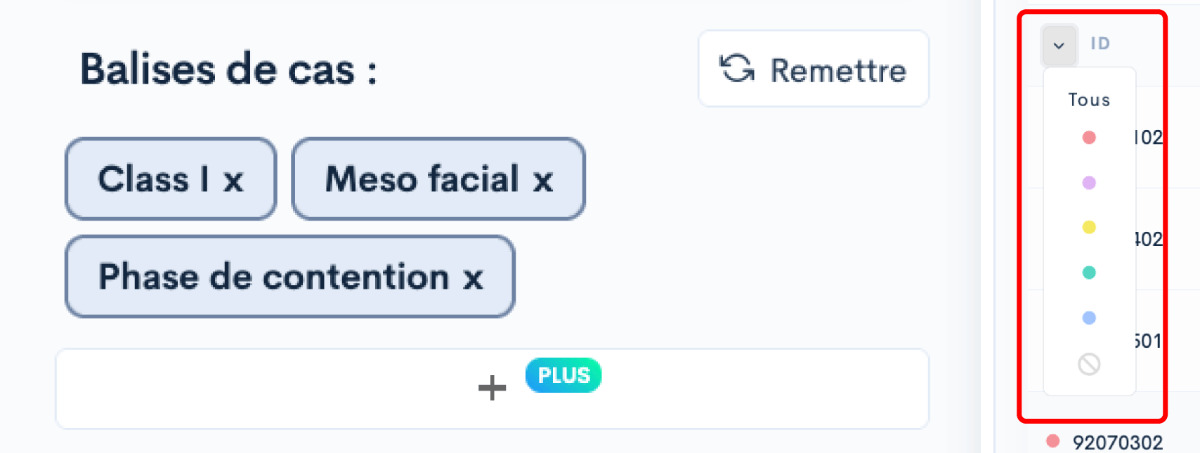This screenshot has width=1200, height=453.
Task: Select Tous in the filter list
Action: (x=1089, y=100)
